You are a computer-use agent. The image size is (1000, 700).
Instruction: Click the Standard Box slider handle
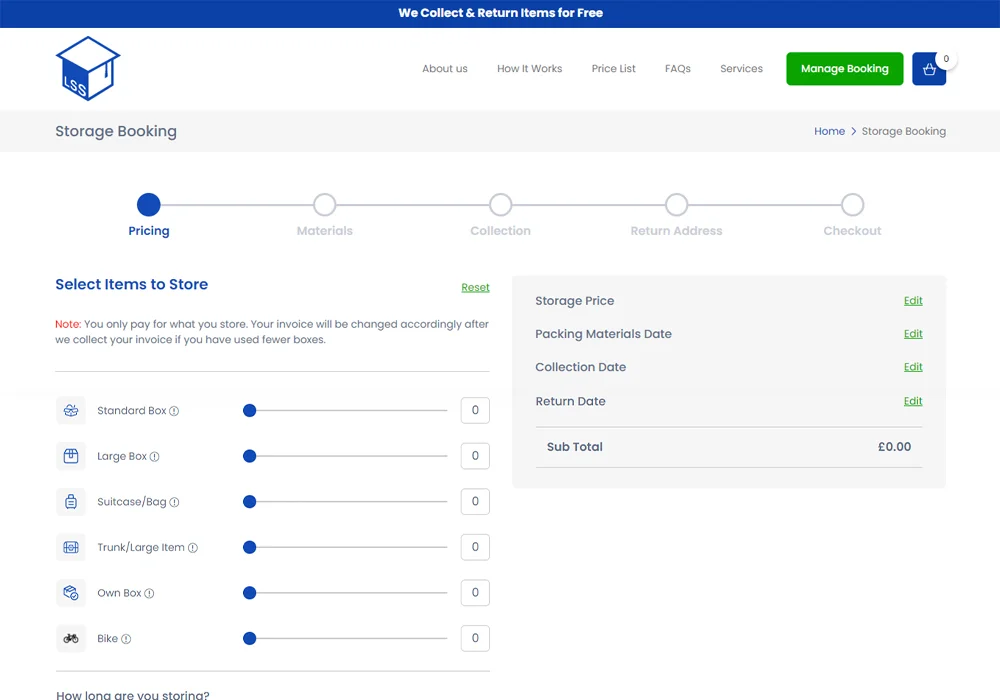(x=250, y=410)
